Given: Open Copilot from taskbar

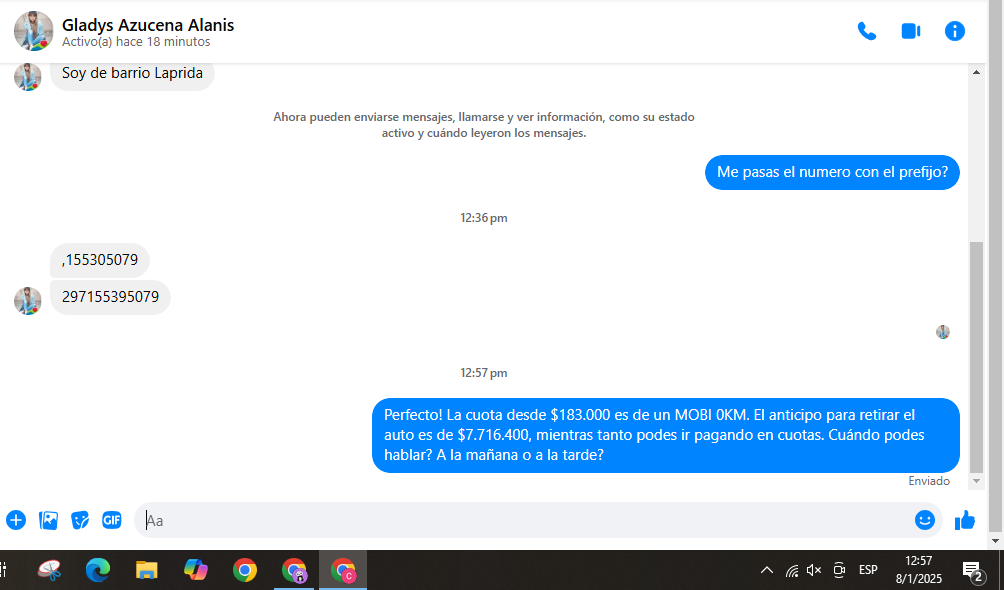Looking at the screenshot, I should pyautogui.click(x=195, y=570).
